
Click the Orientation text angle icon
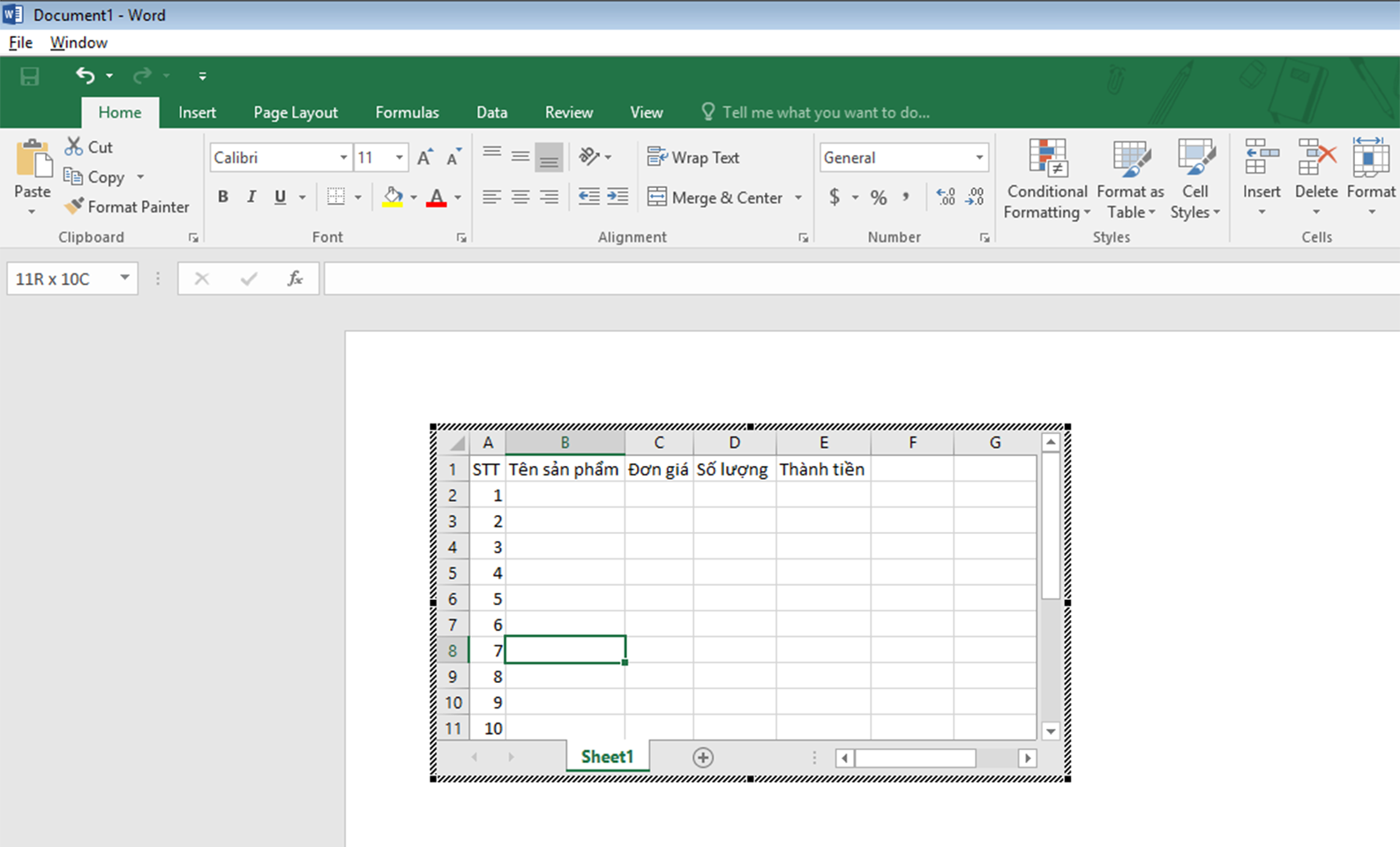(x=589, y=156)
